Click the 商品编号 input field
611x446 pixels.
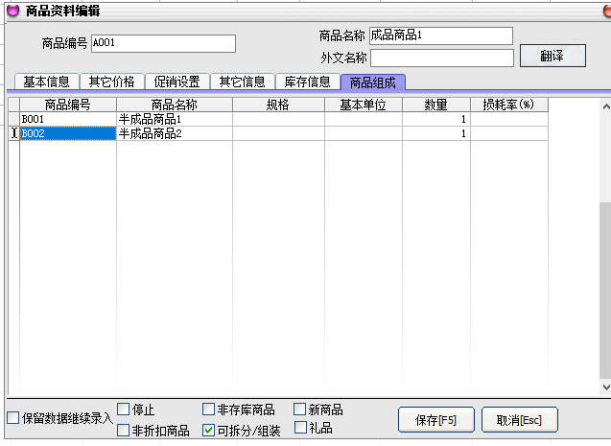pyautogui.click(x=163, y=44)
